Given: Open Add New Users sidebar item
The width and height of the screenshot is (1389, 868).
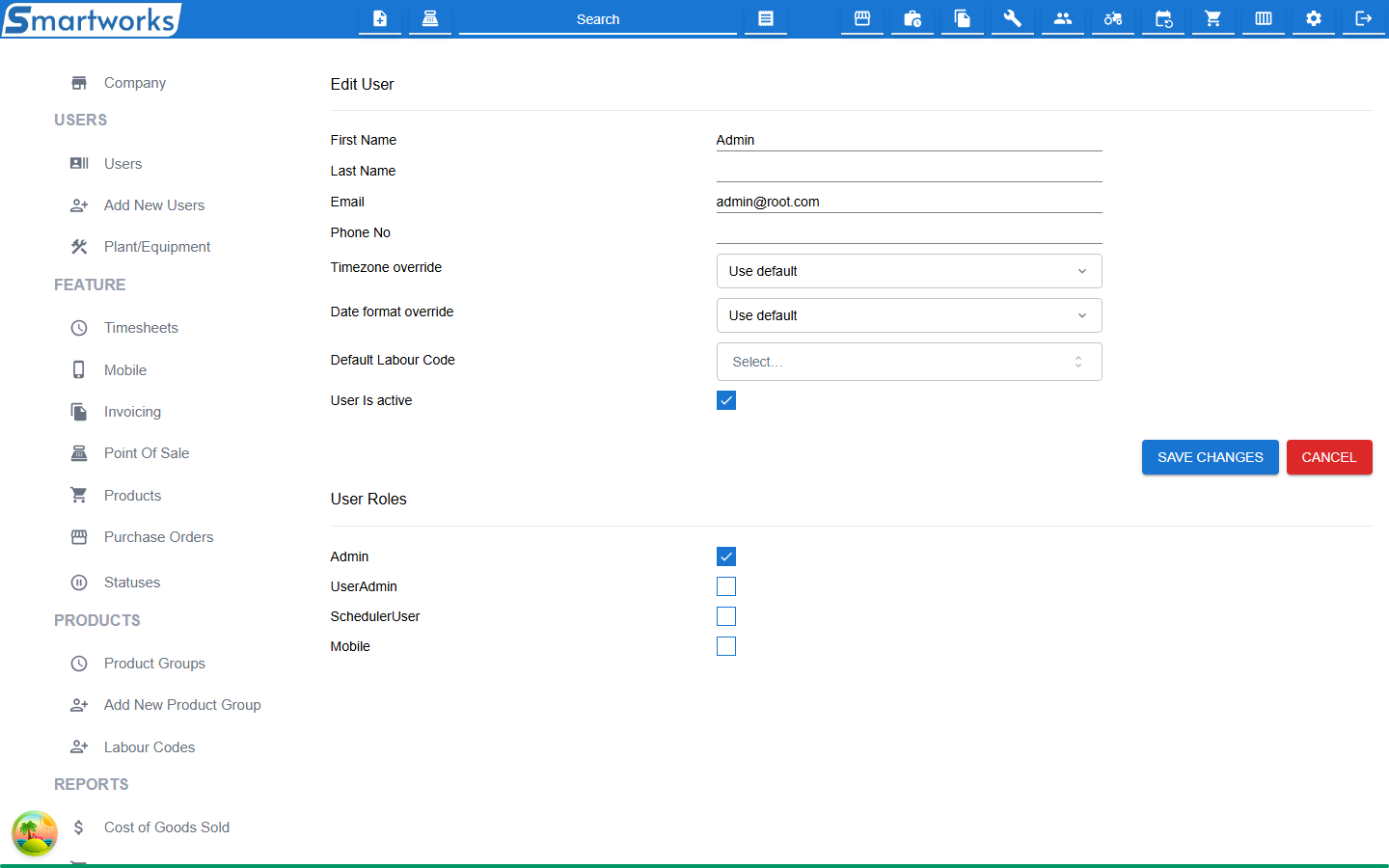Looking at the screenshot, I should pyautogui.click(x=154, y=205).
